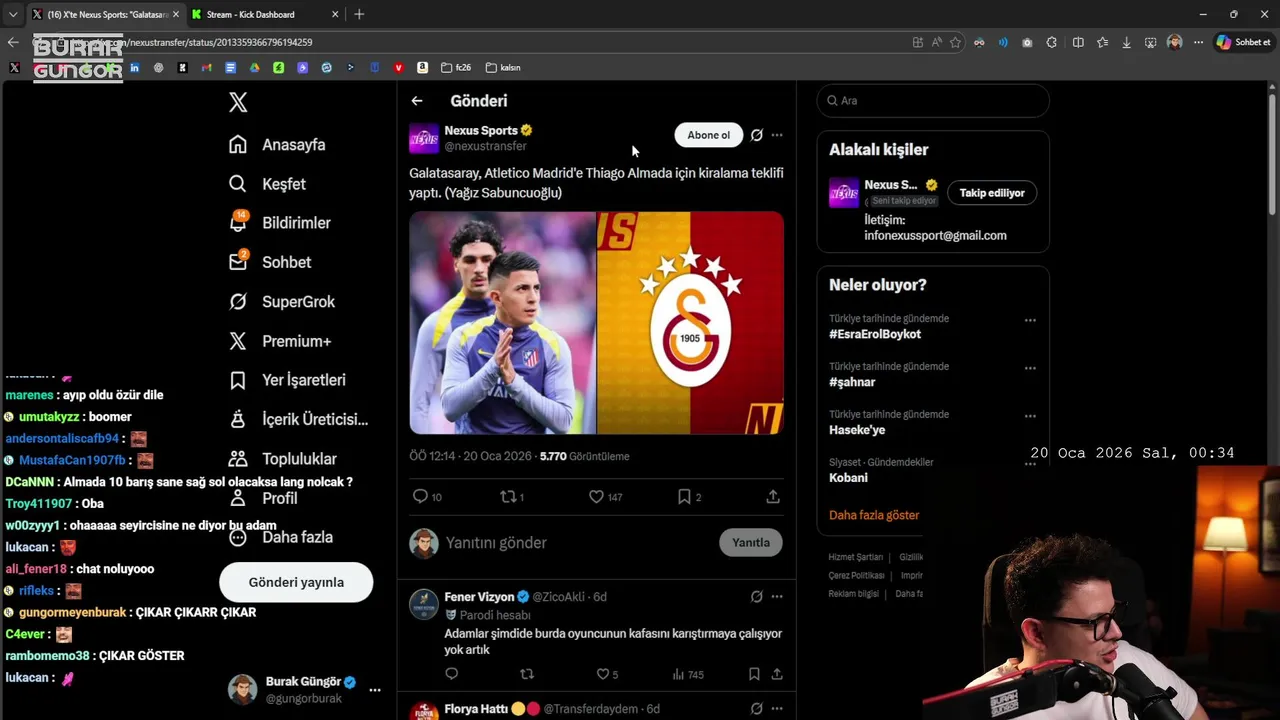Click Grok icon on Fener Vizyon reply
The height and width of the screenshot is (720, 1280).
(x=757, y=597)
